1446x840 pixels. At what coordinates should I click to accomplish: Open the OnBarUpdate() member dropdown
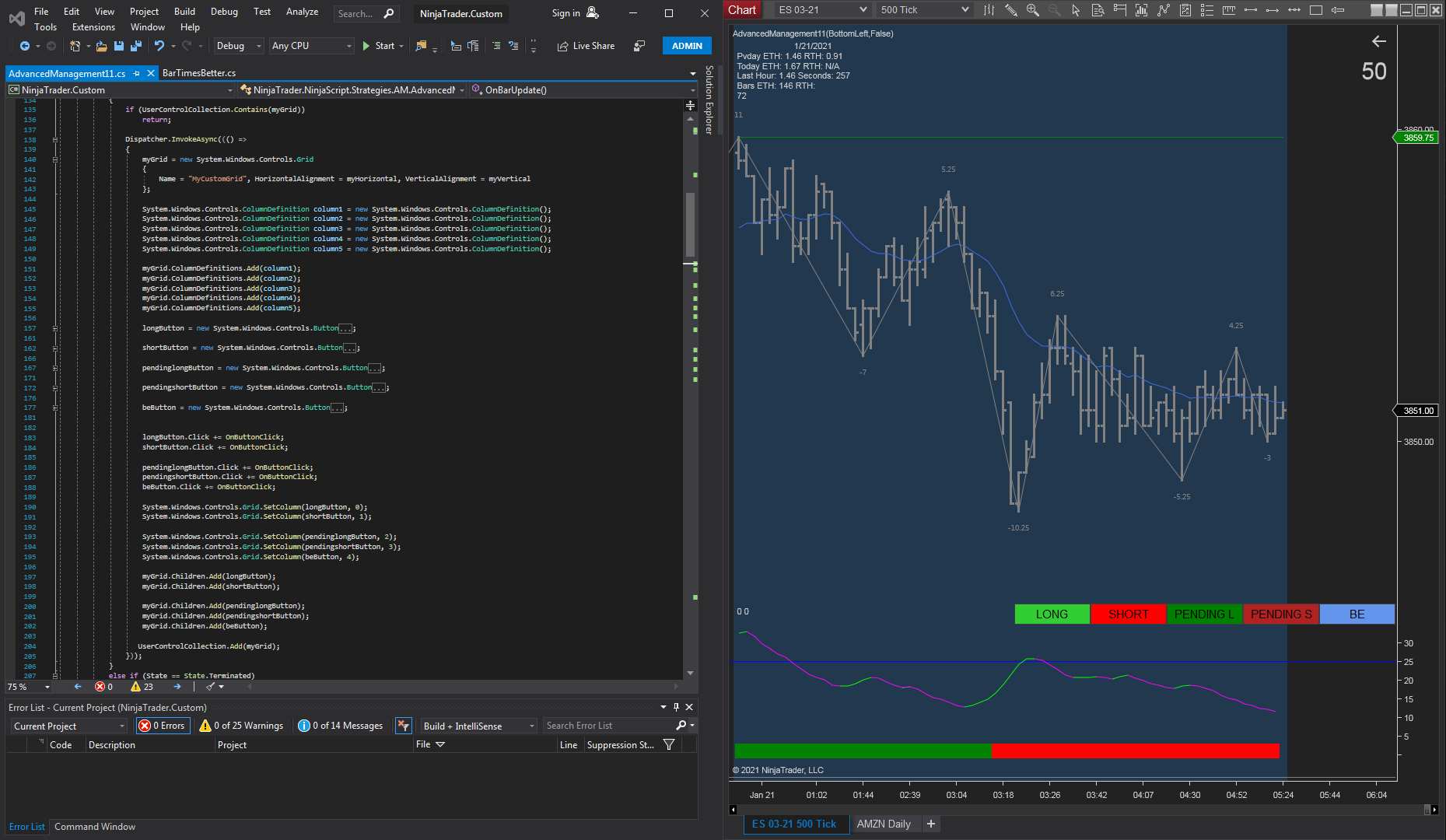pyautogui.click(x=583, y=90)
